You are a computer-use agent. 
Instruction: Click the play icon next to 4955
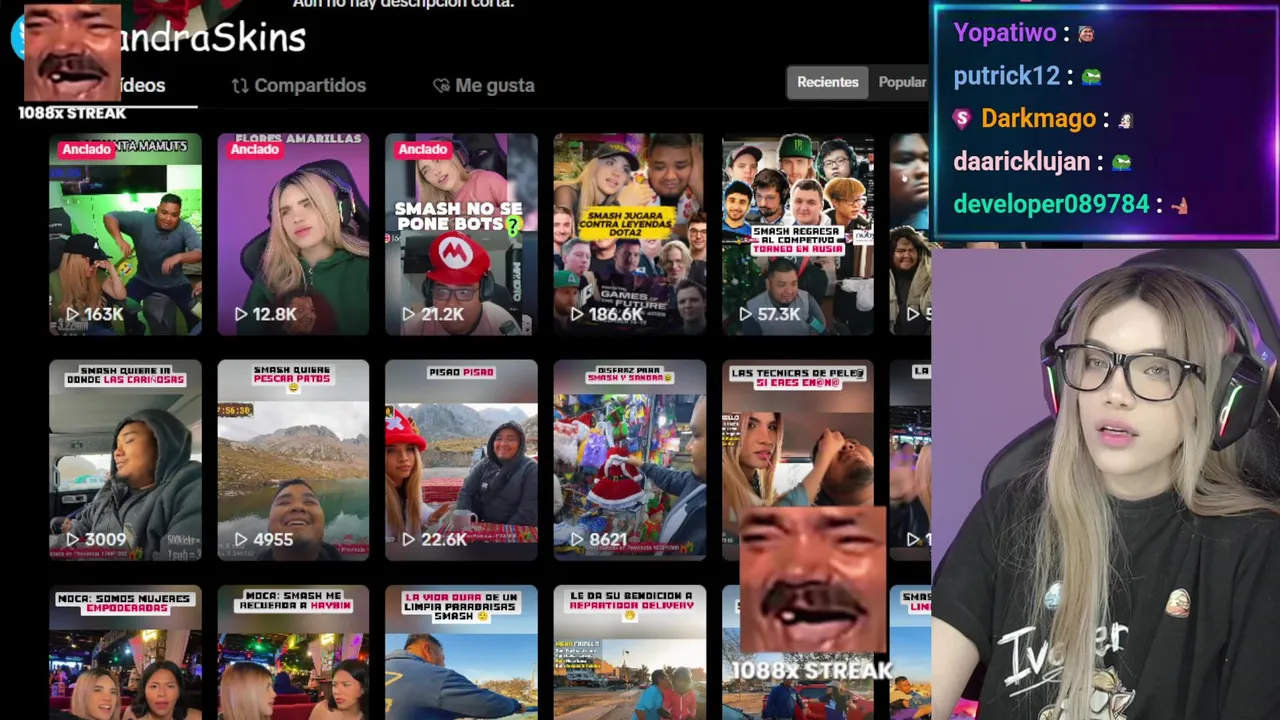pos(240,540)
